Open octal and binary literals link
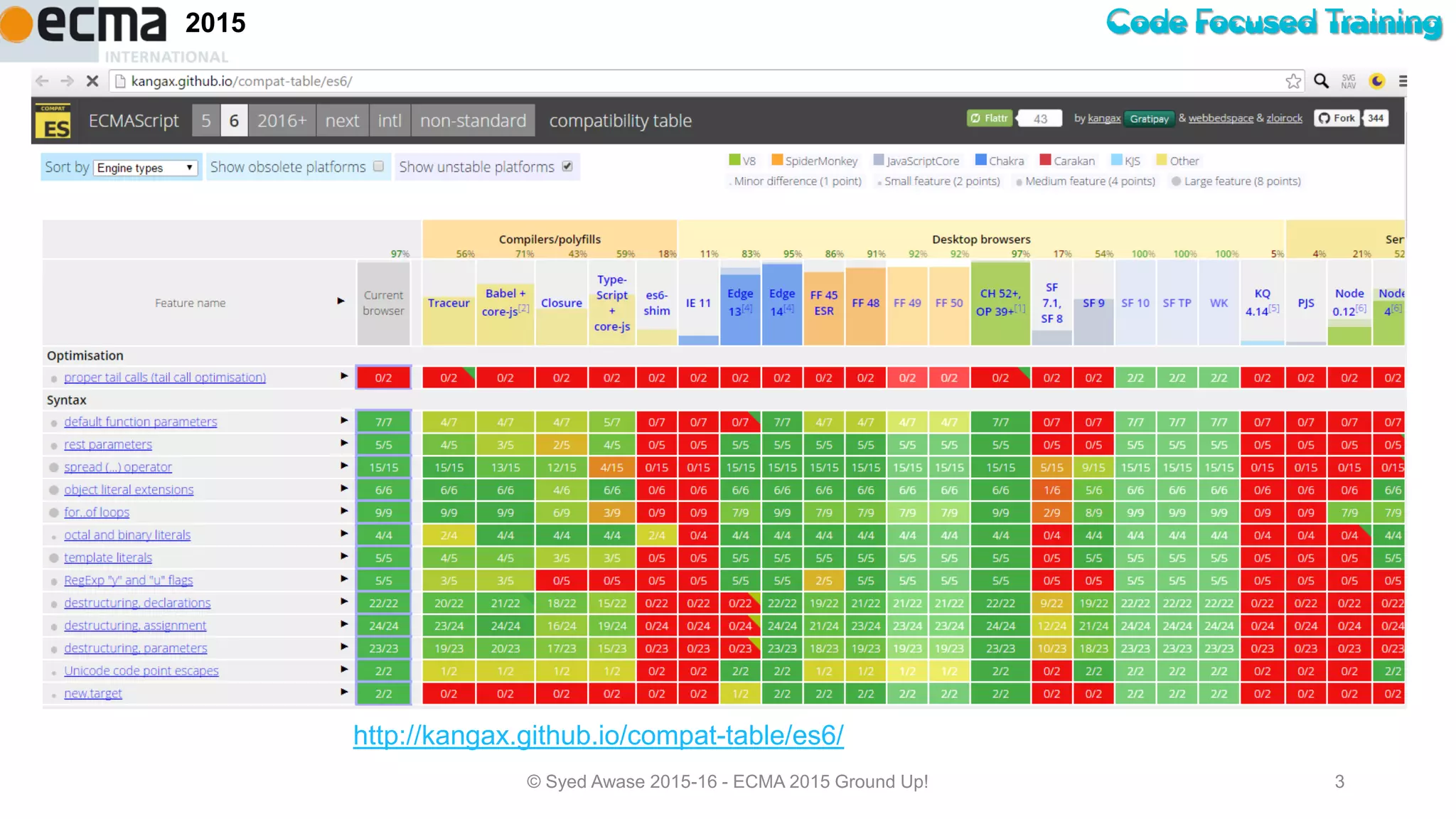This screenshot has width=1456, height=819. 127,535
